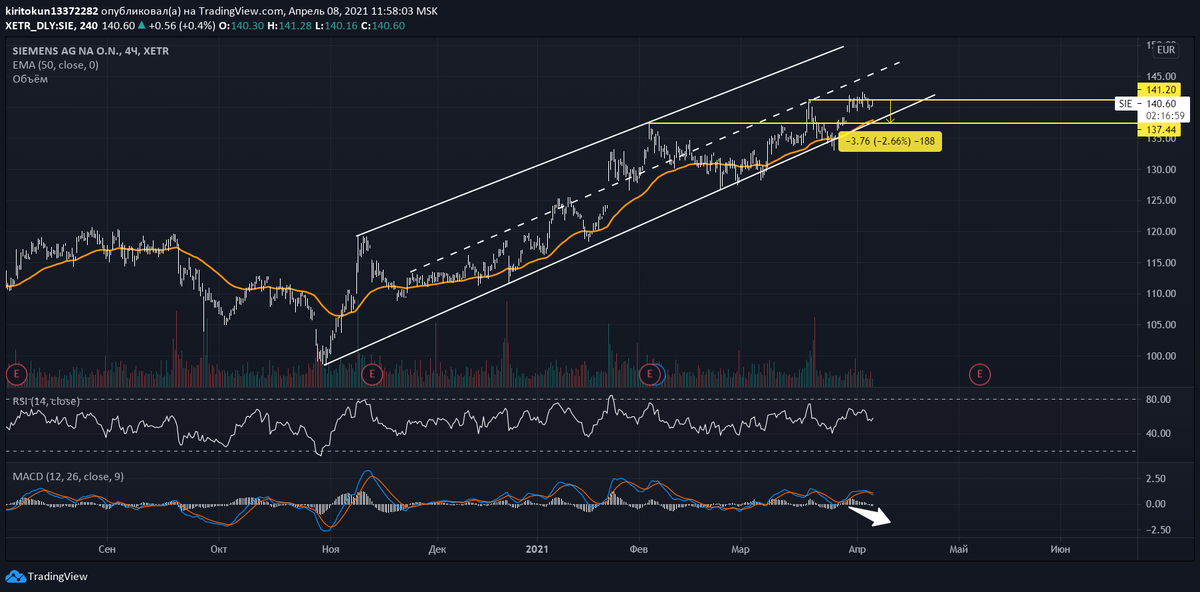Open author kiritokun13372282 profile link

[x=54, y=9]
